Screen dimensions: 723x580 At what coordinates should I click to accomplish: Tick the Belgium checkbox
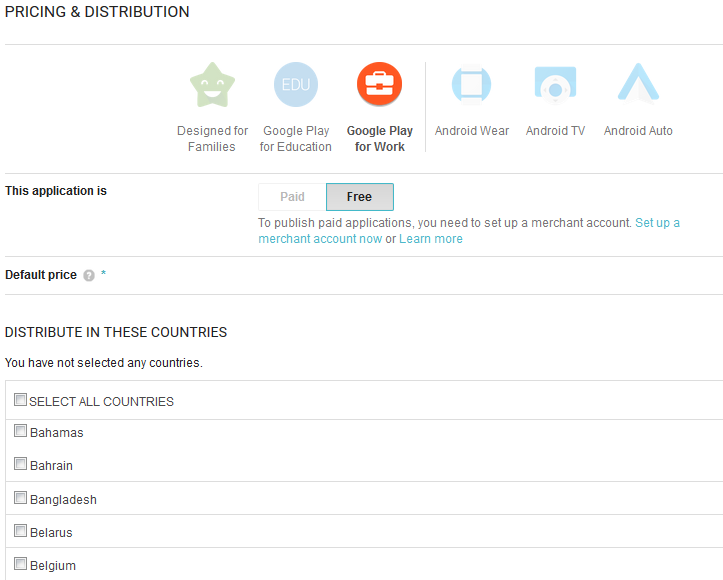(x=20, y=563)
